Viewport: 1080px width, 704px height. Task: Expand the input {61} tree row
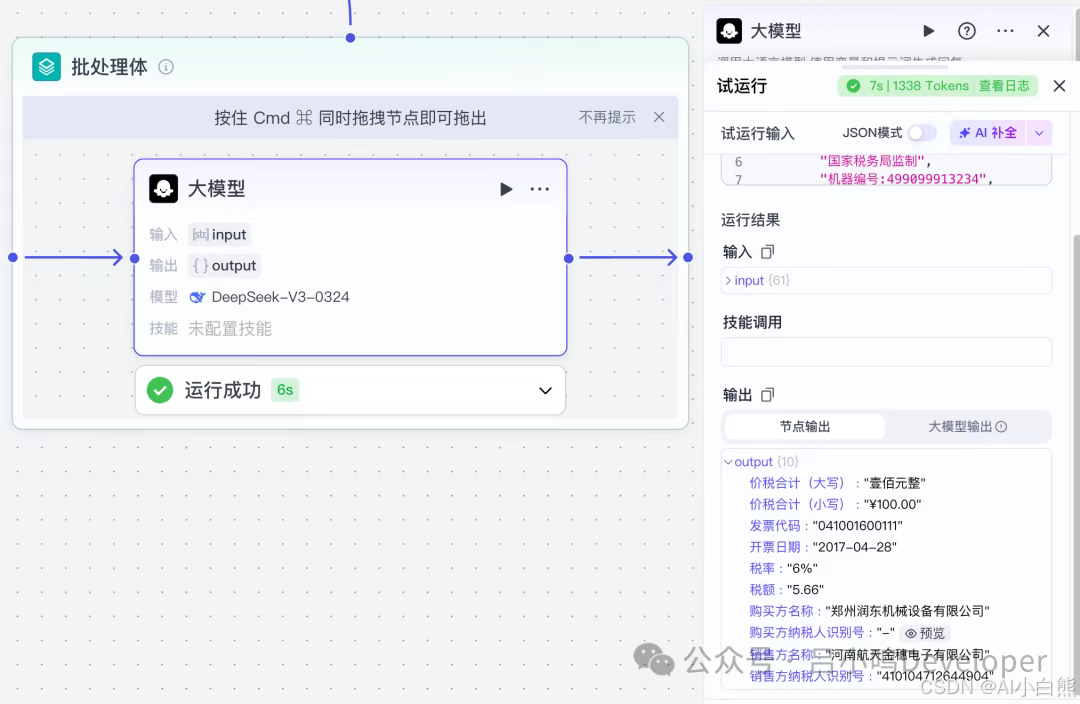[886, 280]
